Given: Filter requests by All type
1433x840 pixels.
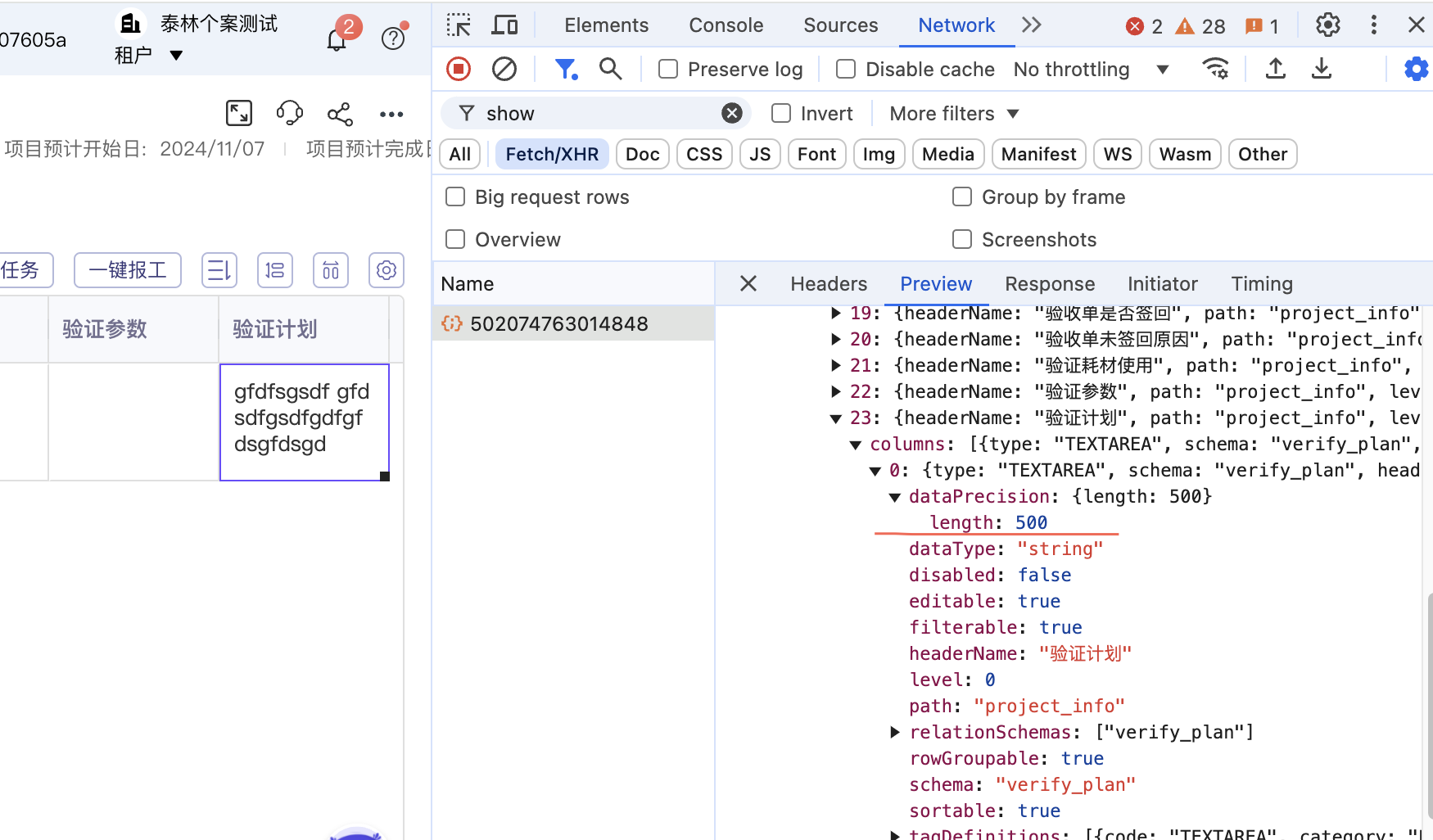Looking at the screenshot, I should click(x=460, y=154).
